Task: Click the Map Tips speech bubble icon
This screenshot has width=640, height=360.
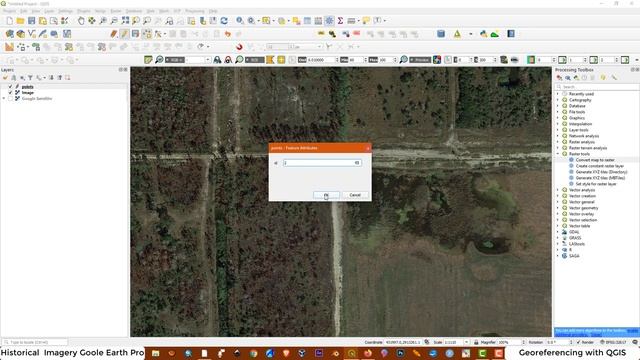Action: click(x=366, y=20)
